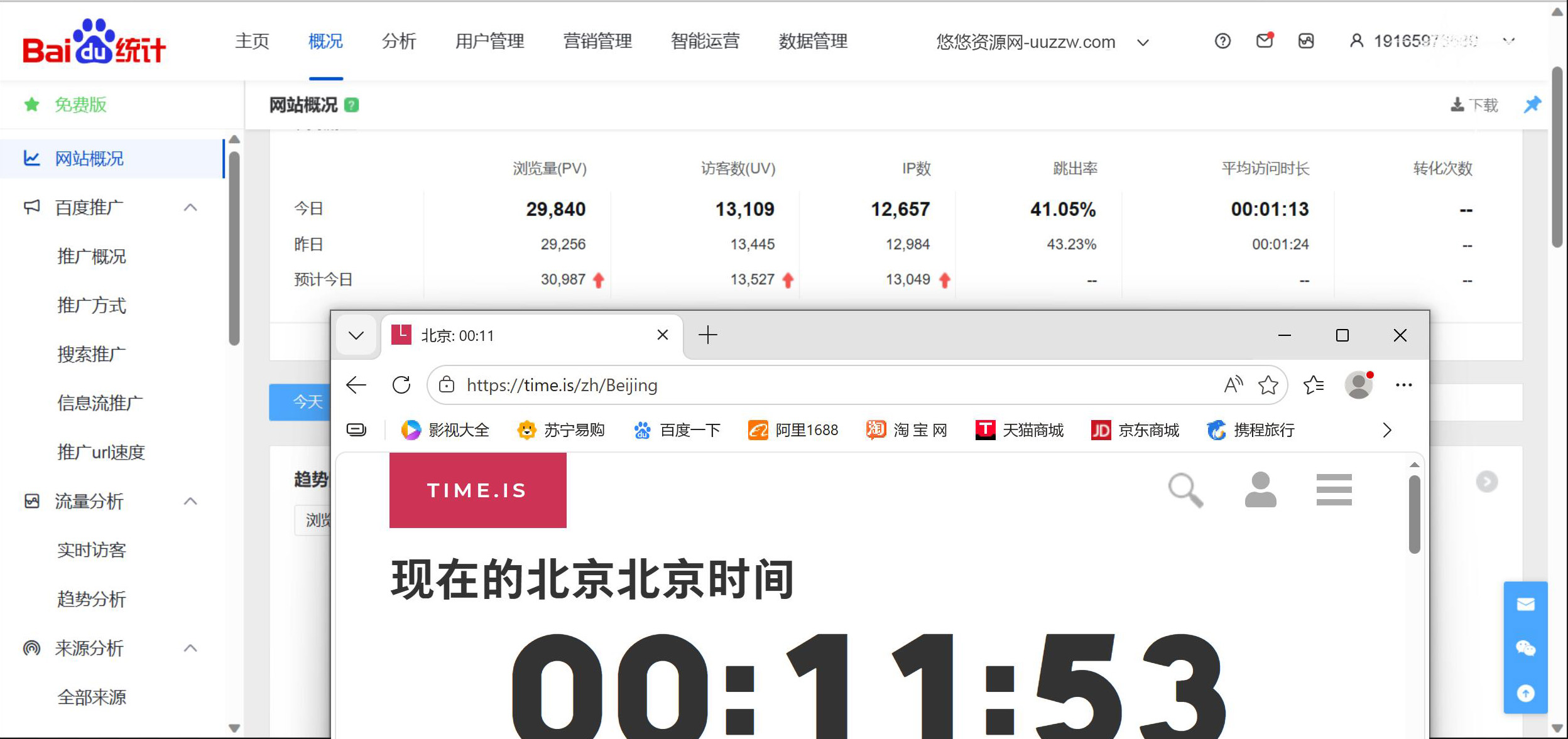This screenshot has width=1568, height=739.
Task: Click the time.is user profile icon
Action: [x=1260, y=490]
